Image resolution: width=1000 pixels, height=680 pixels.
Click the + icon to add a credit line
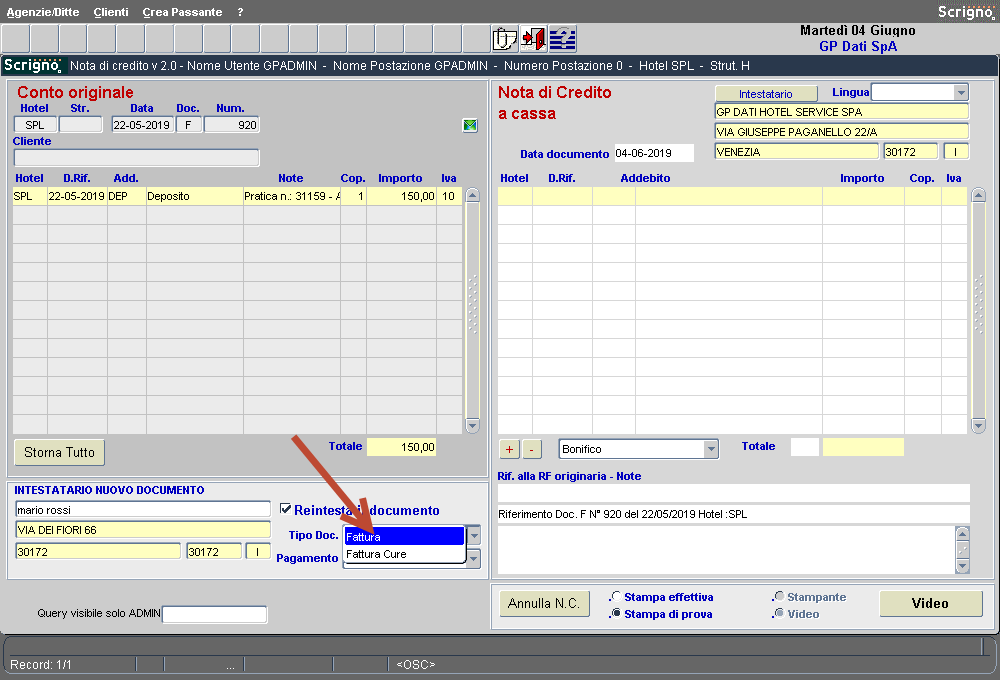(x=509, y=448)
